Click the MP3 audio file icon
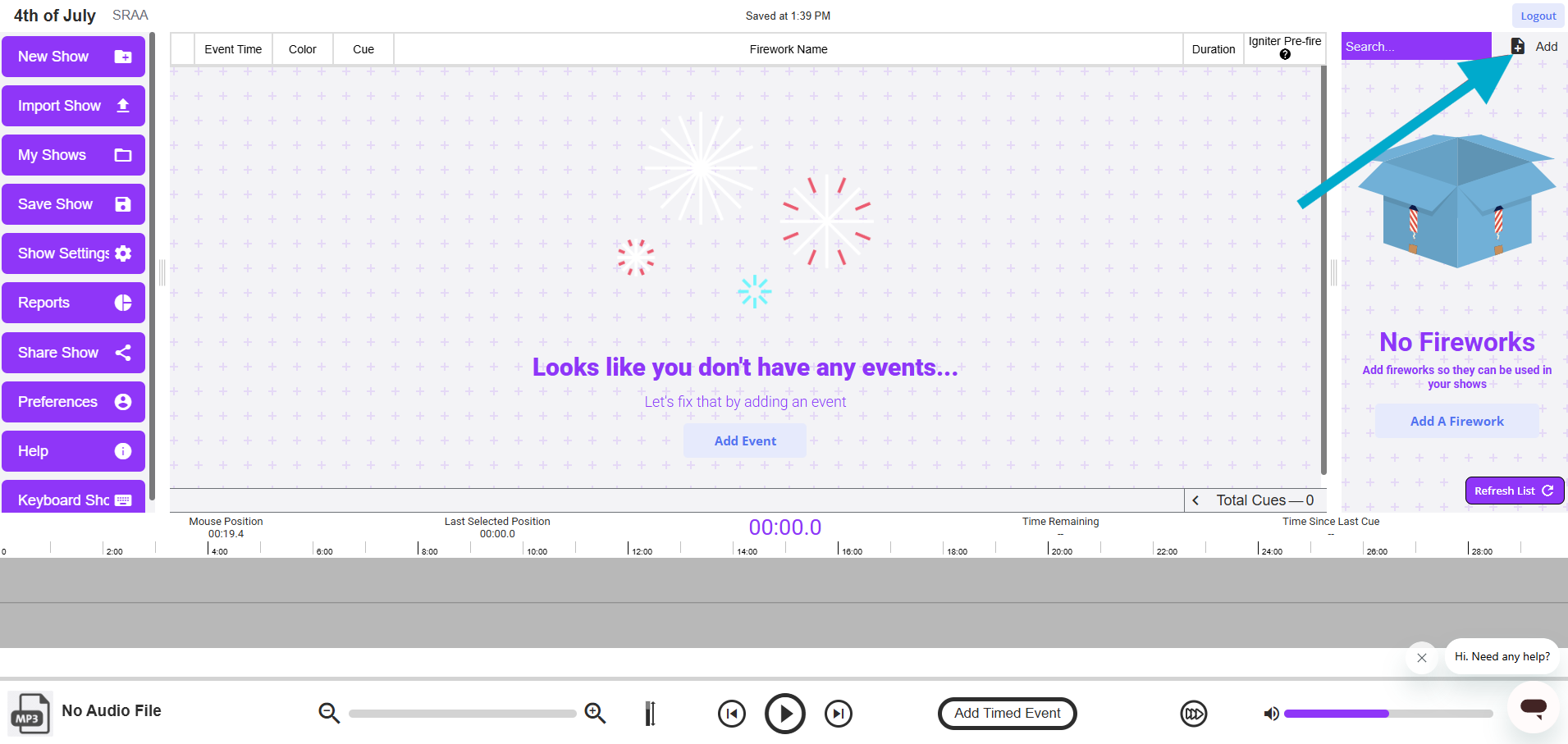Screen dimensions: 1568x744 (x=29, y=713)
